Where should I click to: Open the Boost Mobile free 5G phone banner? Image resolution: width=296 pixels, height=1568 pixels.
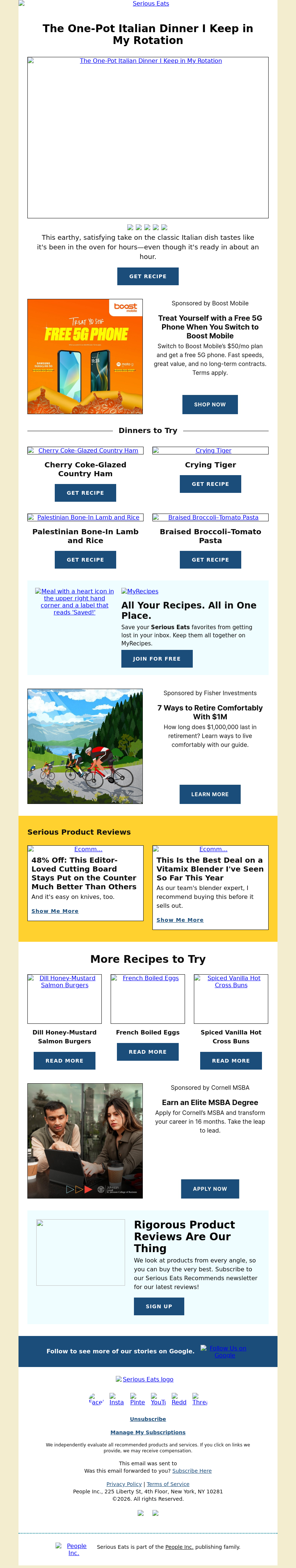coord(85,356)
